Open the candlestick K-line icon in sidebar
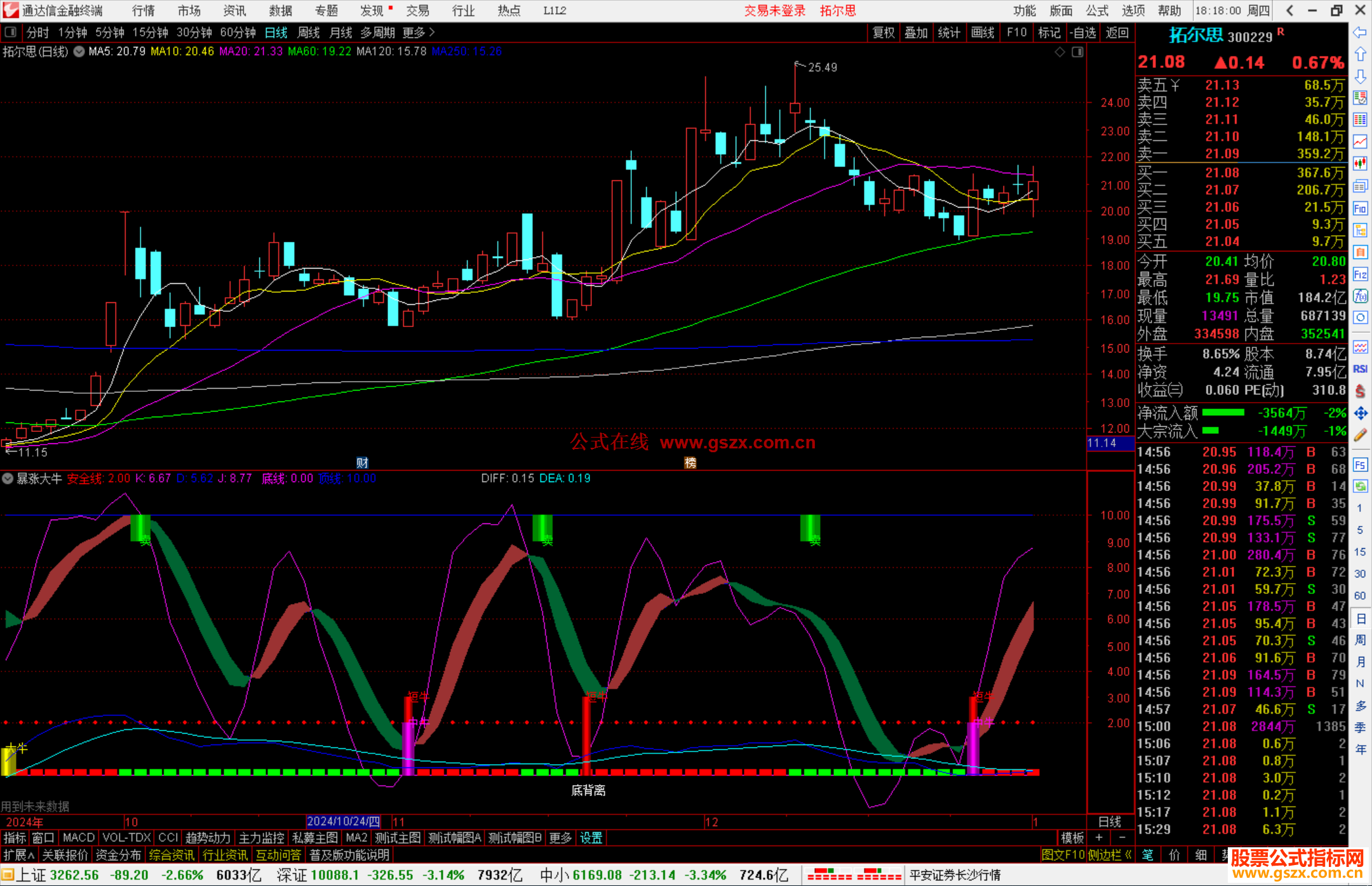1372x886 pixels. [x=1360, y=164]
